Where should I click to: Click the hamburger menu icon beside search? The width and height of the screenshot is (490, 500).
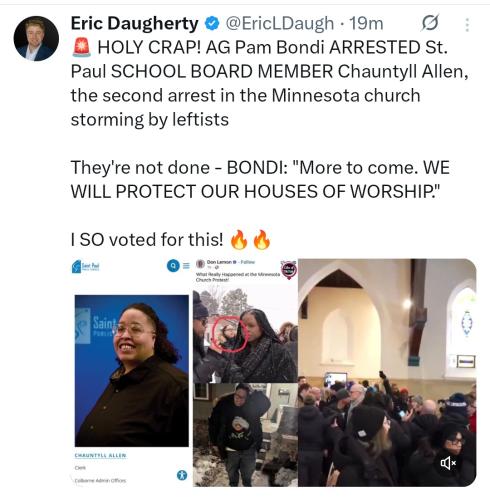point(186,266)
